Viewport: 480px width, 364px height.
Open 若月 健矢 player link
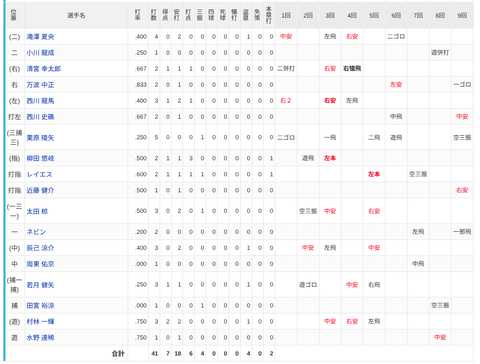click(40, 285)
